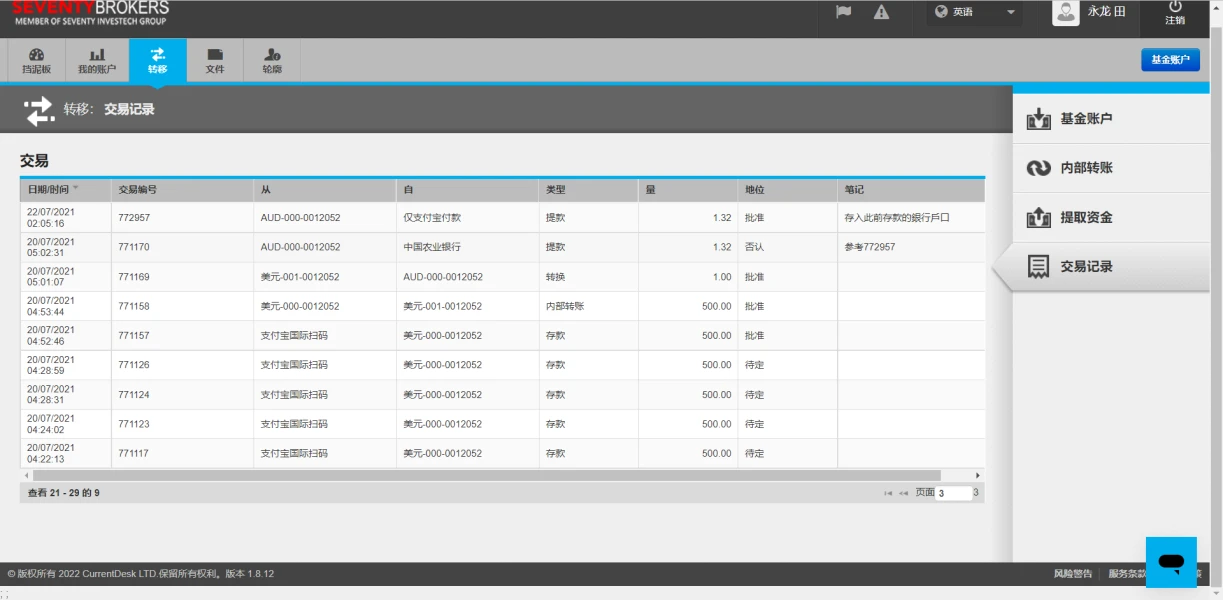
Task: Open the 风险警告 footer link
Action: pyautogui.click(x=1073, y=574)
